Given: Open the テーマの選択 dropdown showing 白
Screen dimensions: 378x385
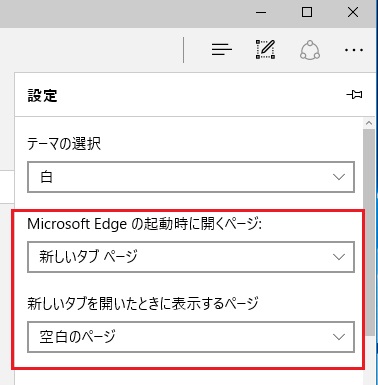Looking at the screenshot, I should tap(191, 177).
